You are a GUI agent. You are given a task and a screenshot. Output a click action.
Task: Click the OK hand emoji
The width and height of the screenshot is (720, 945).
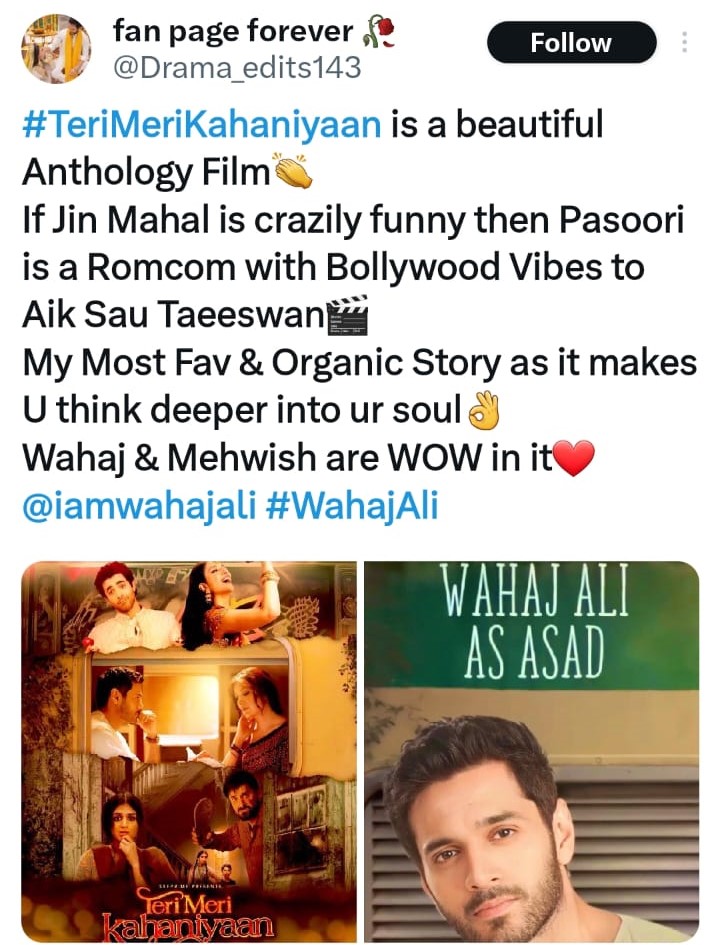click(x=483, y=410)
